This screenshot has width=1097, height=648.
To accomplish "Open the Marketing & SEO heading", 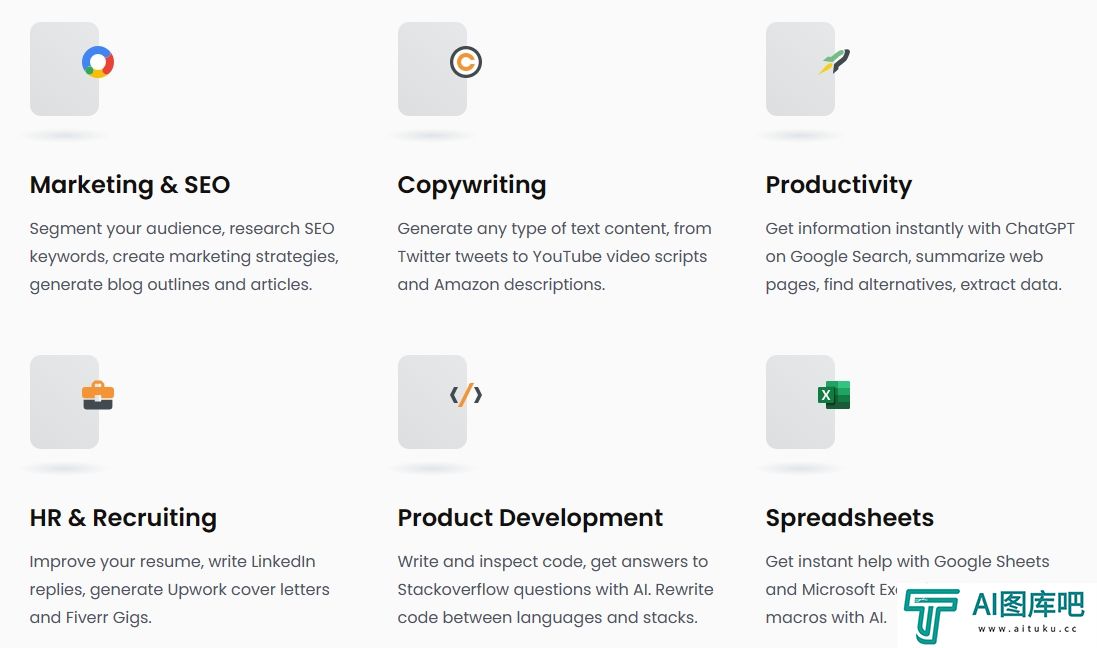I will tap(130, 185).
